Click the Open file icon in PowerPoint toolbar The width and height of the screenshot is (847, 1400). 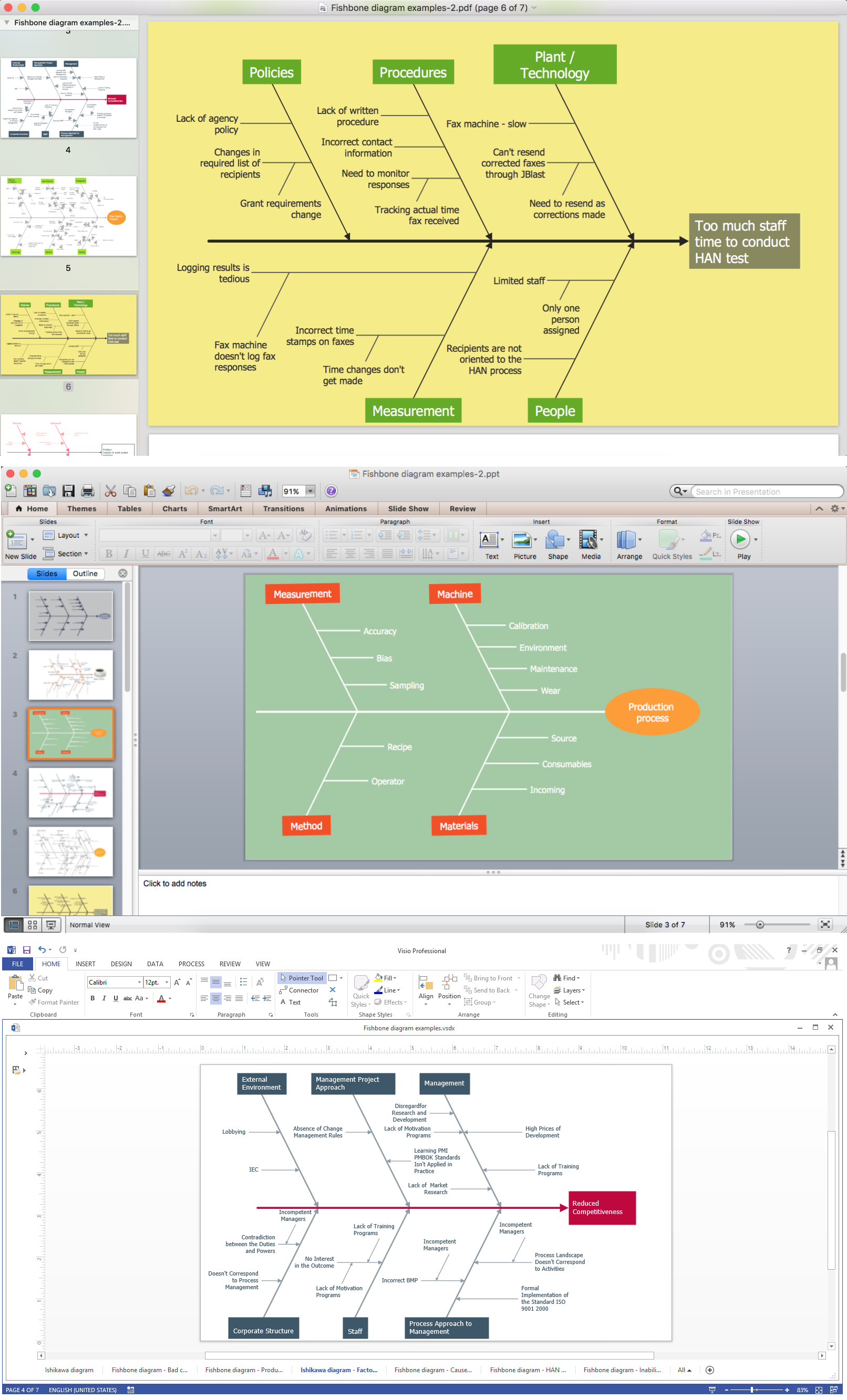click(x=49, y=491)
